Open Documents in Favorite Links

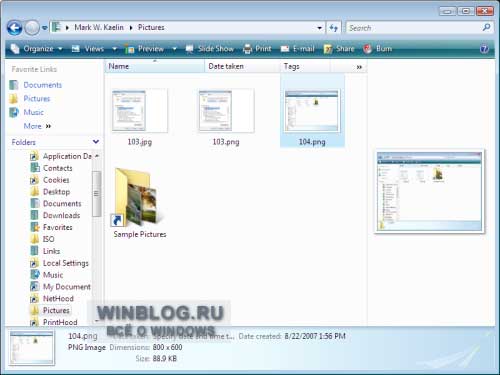tap(36, 85)
